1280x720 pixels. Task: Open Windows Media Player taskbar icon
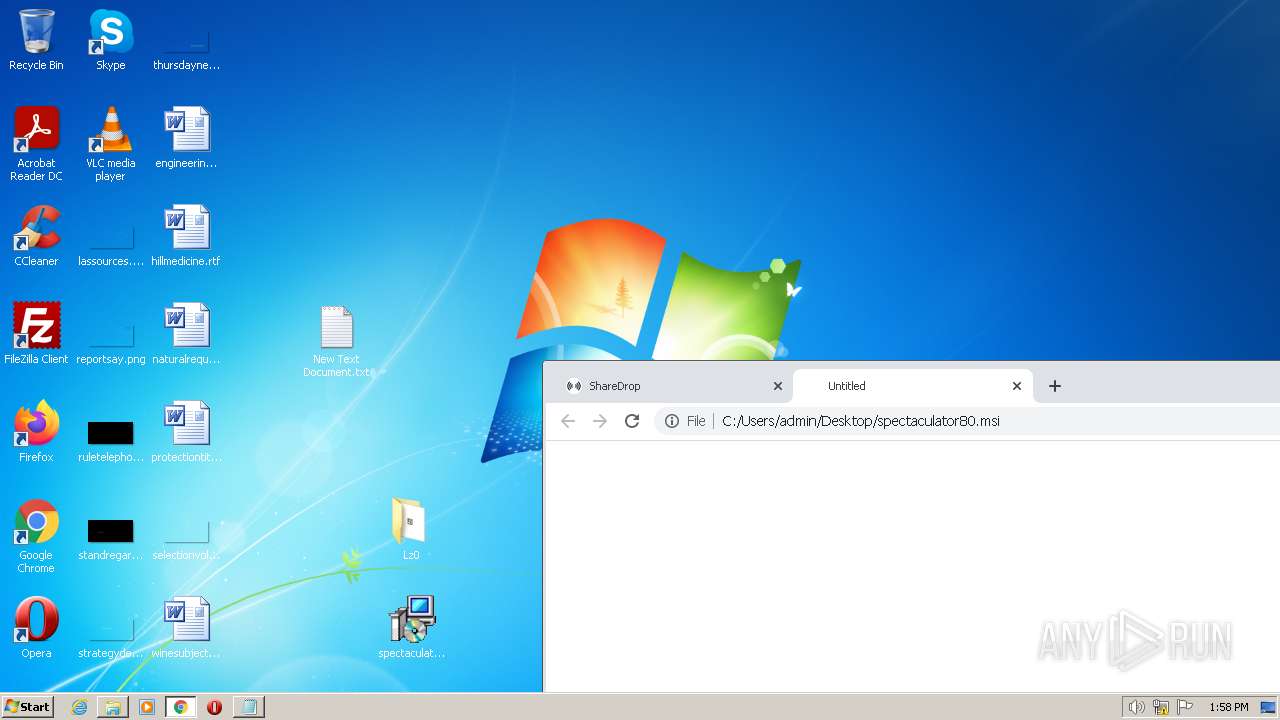(x=147, y=707)
